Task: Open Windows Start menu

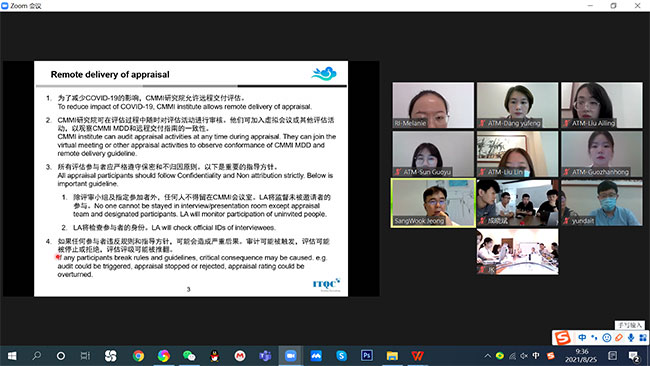Action: 12,356
